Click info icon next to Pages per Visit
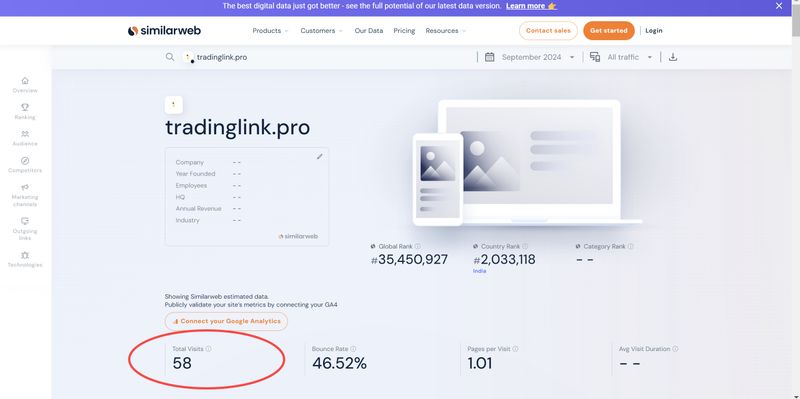This screenshot has height=399, width=800. coord(515,349)
